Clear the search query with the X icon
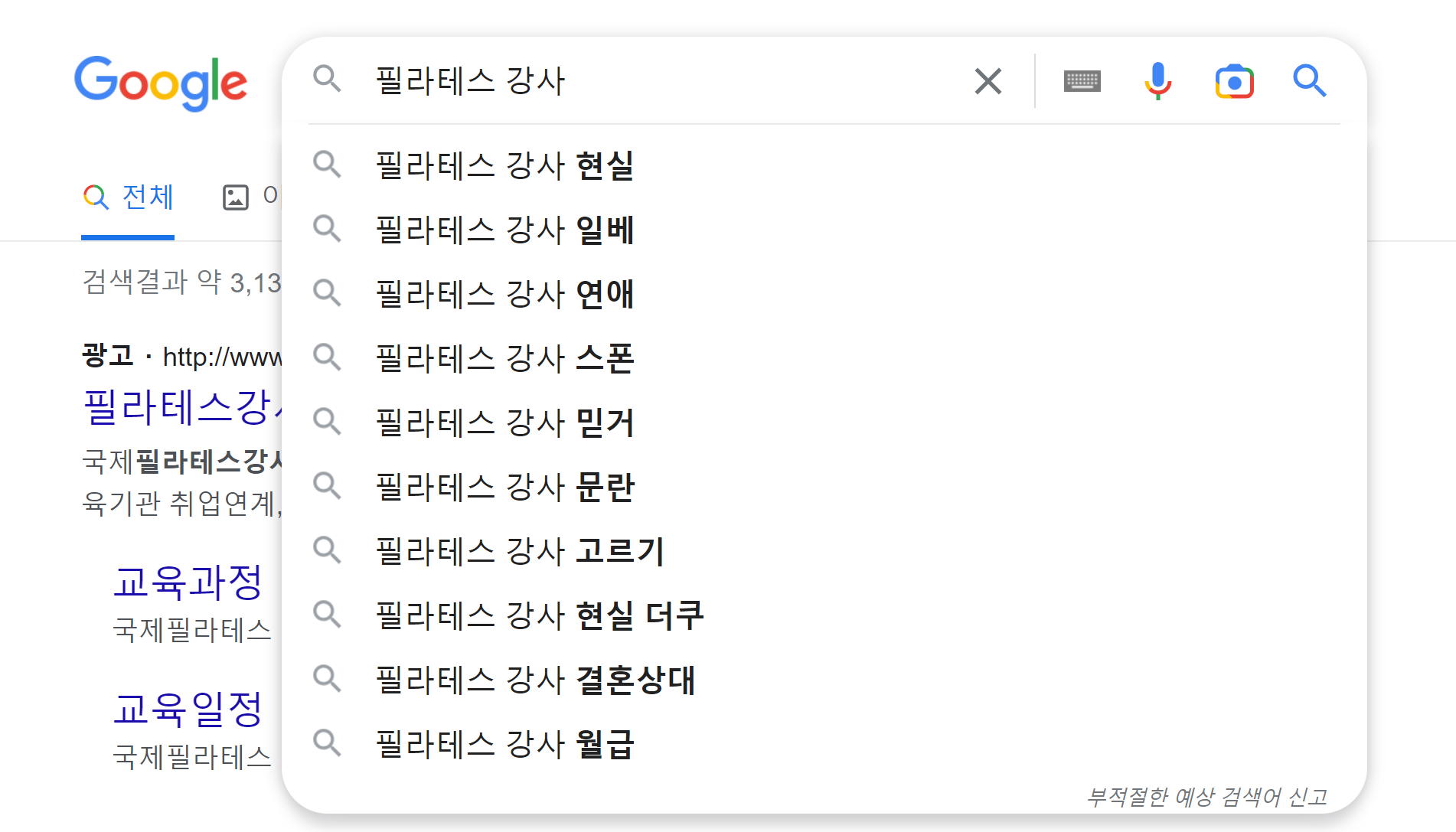 (988, 80)
